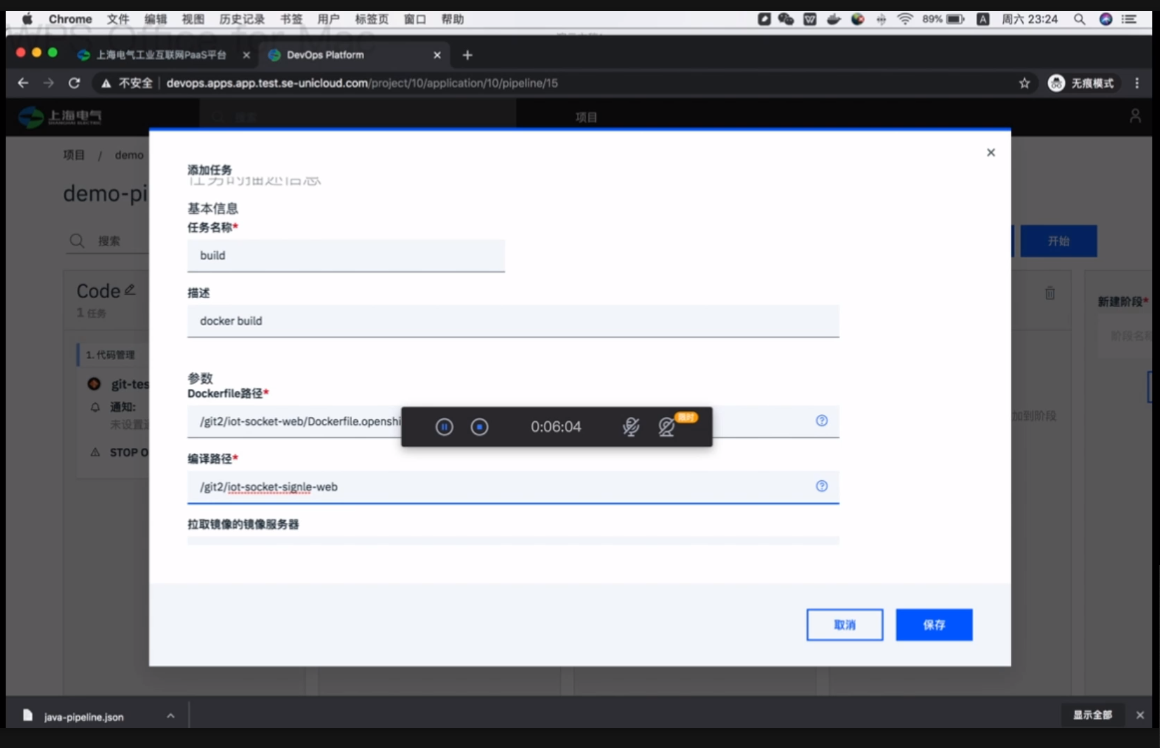Viewport: 1160px width, 748px height.
Task: Open Chrome's three-dot menu
Action: [x=1137, y=83]
